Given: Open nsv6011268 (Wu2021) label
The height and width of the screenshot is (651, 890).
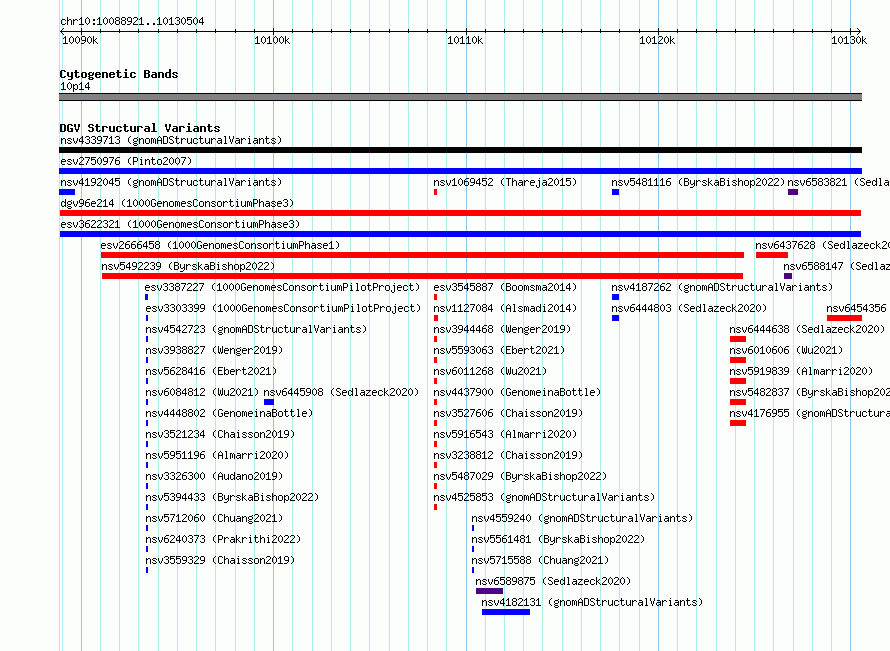Looking at the screenshot, I should (490, 371).
